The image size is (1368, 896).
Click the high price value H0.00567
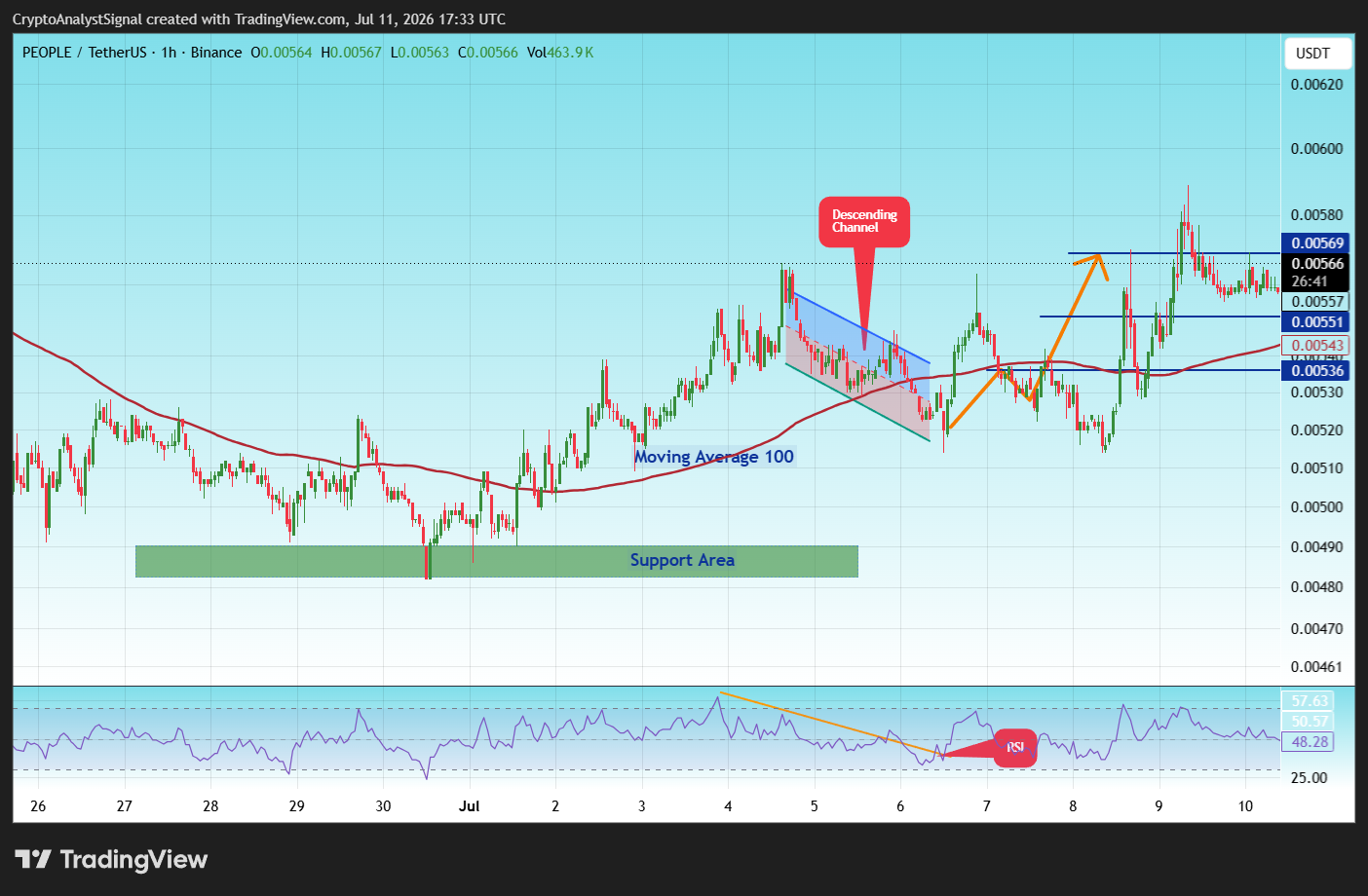click(351, 53)
